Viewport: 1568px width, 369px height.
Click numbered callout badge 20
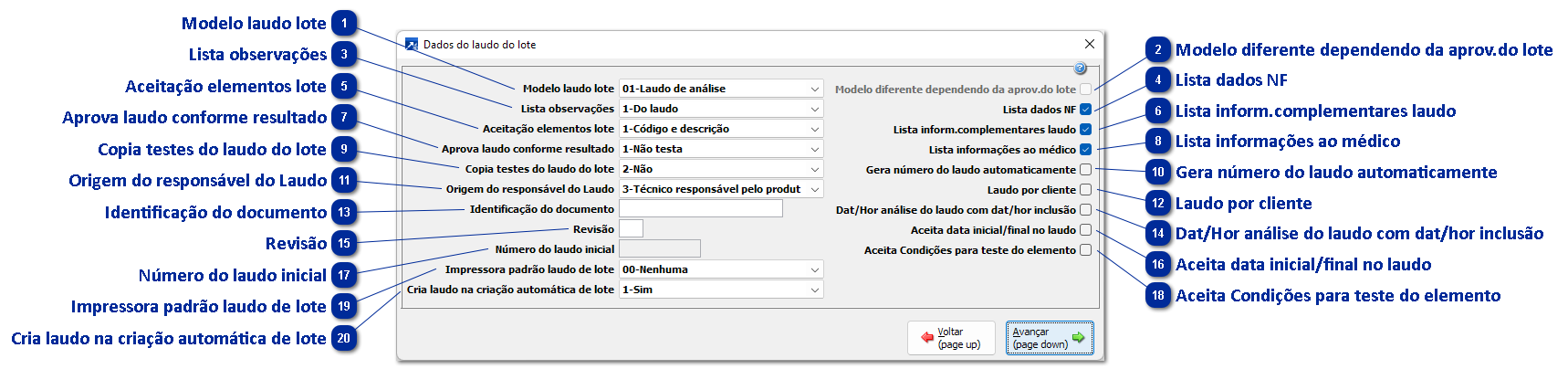coord(344,339)
